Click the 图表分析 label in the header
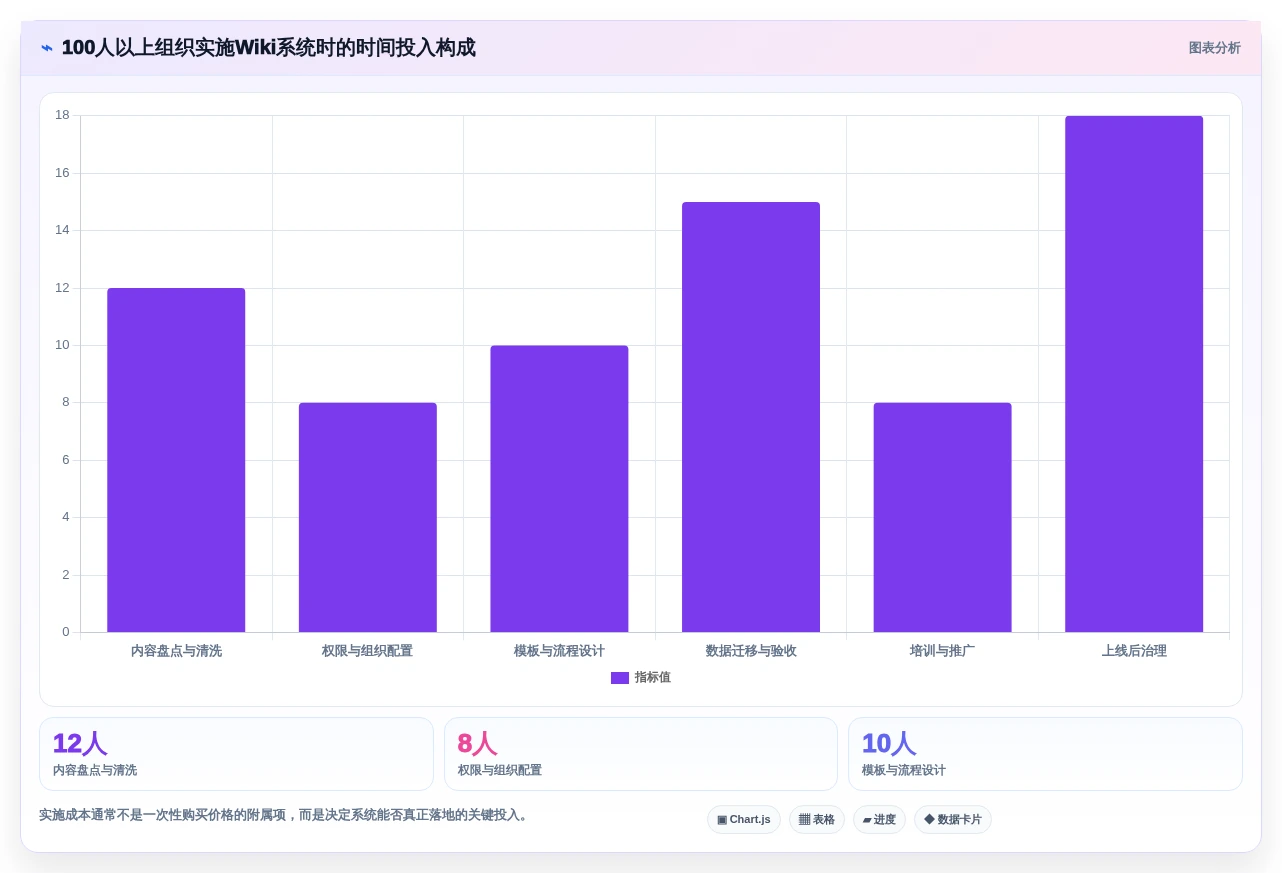Screen dimensions: 1282x873 click(1214, 48)
